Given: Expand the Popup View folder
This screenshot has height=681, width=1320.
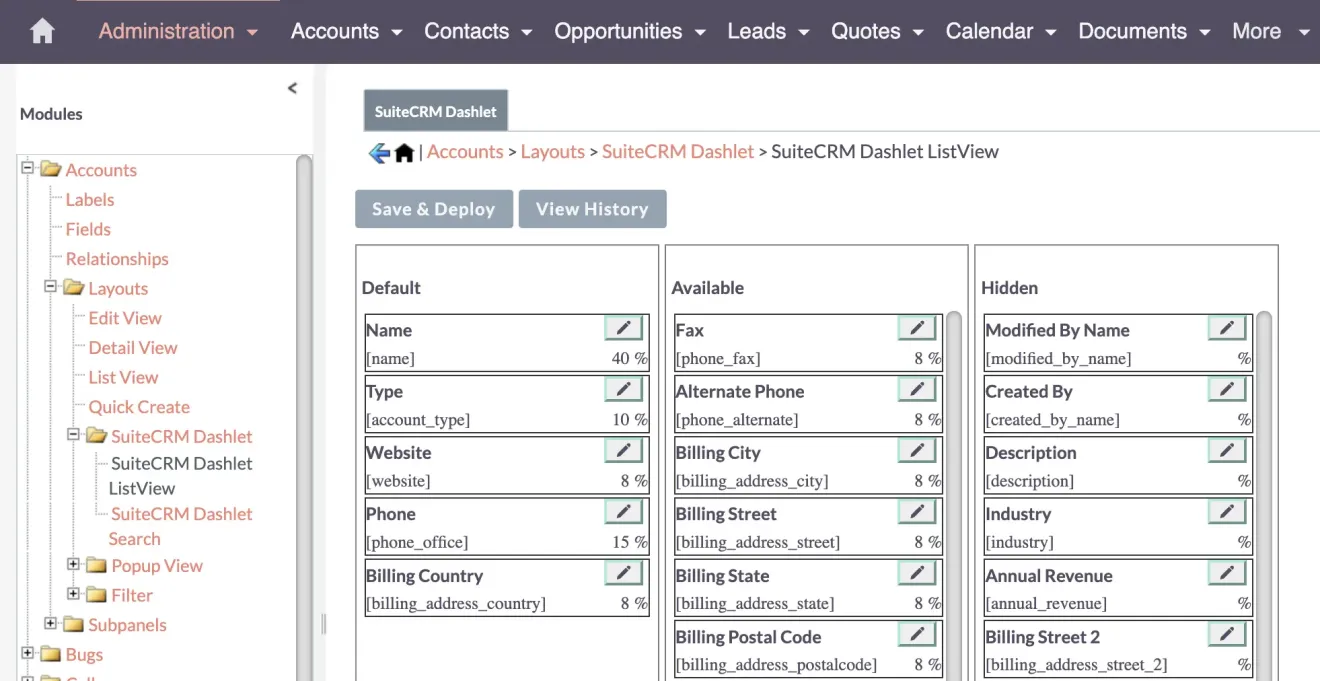Looking at the screenshot, I should click(x=72, y=565).
